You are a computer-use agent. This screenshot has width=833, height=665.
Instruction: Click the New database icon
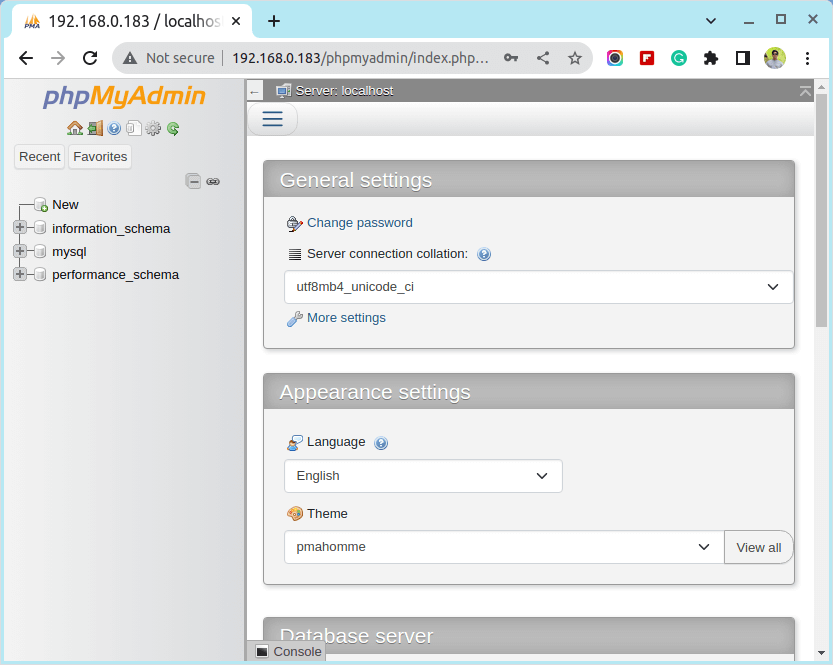coord(41,204)
